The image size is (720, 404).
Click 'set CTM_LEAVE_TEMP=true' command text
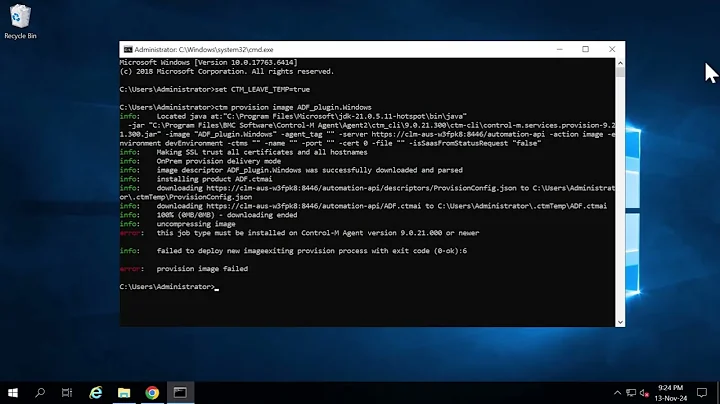click(262, 90)
